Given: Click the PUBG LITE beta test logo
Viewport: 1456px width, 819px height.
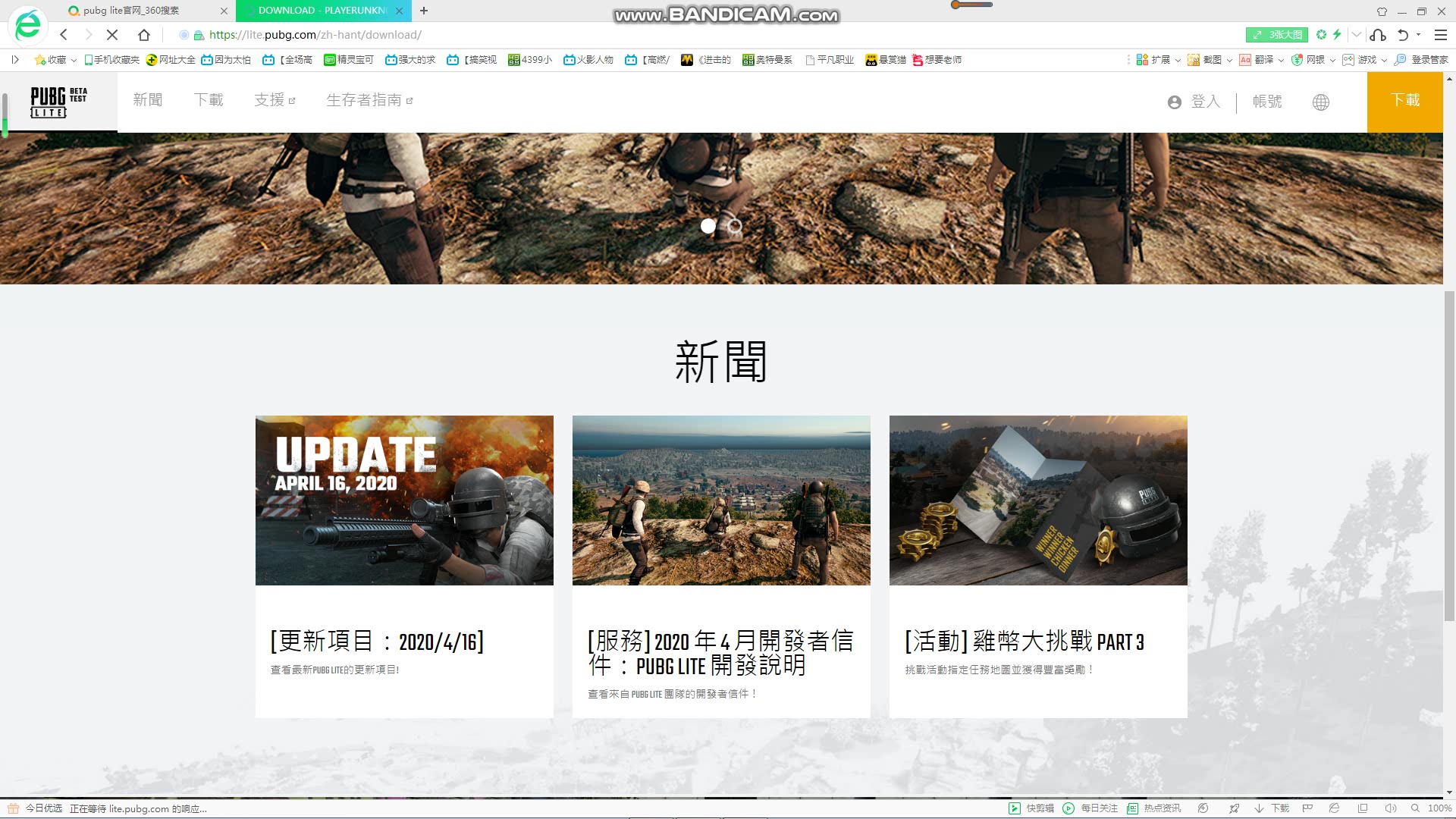Looking at the screenshot, I should pyautogui.click(x=58, y=102).
